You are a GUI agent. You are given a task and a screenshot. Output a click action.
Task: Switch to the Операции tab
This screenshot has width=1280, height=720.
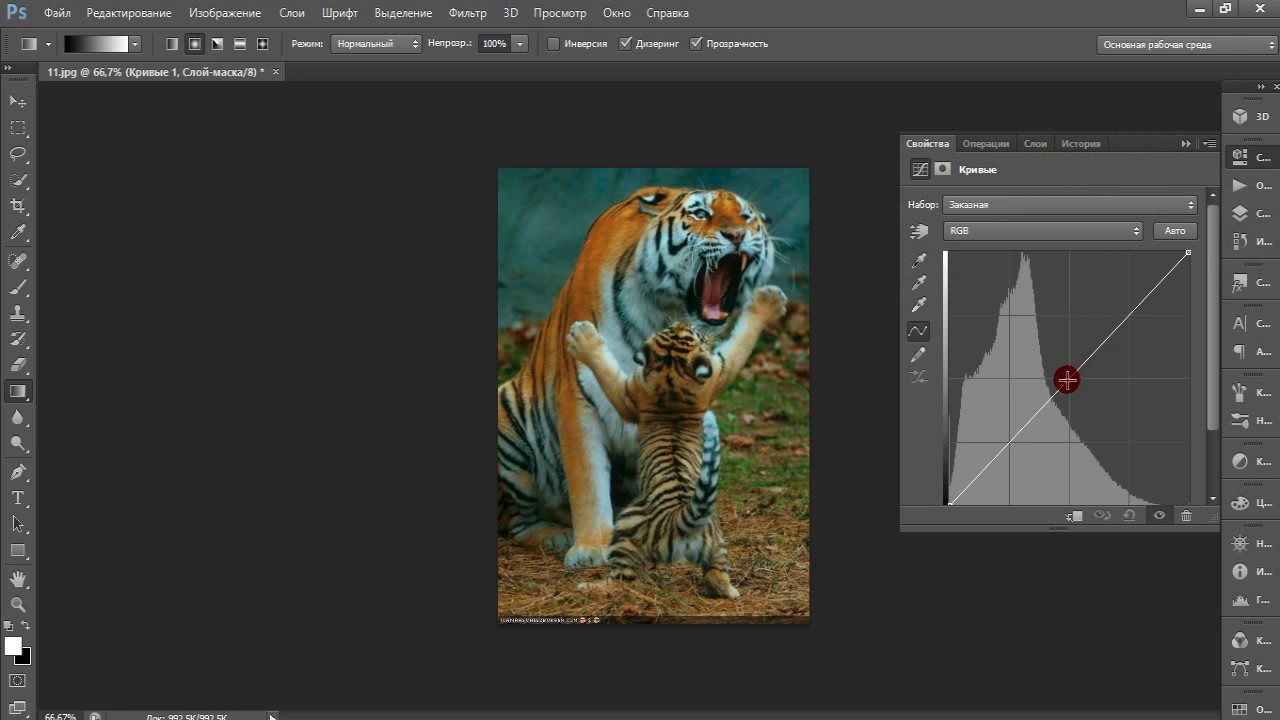(986, 144)
